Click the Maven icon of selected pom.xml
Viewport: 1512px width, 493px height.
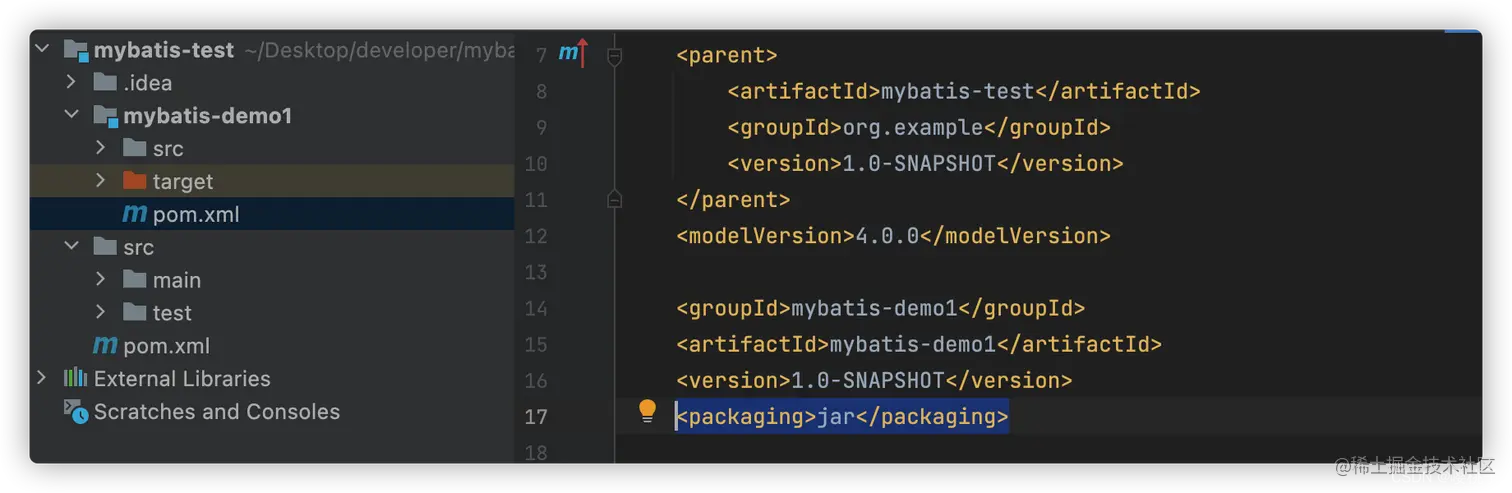pos(134,214)
